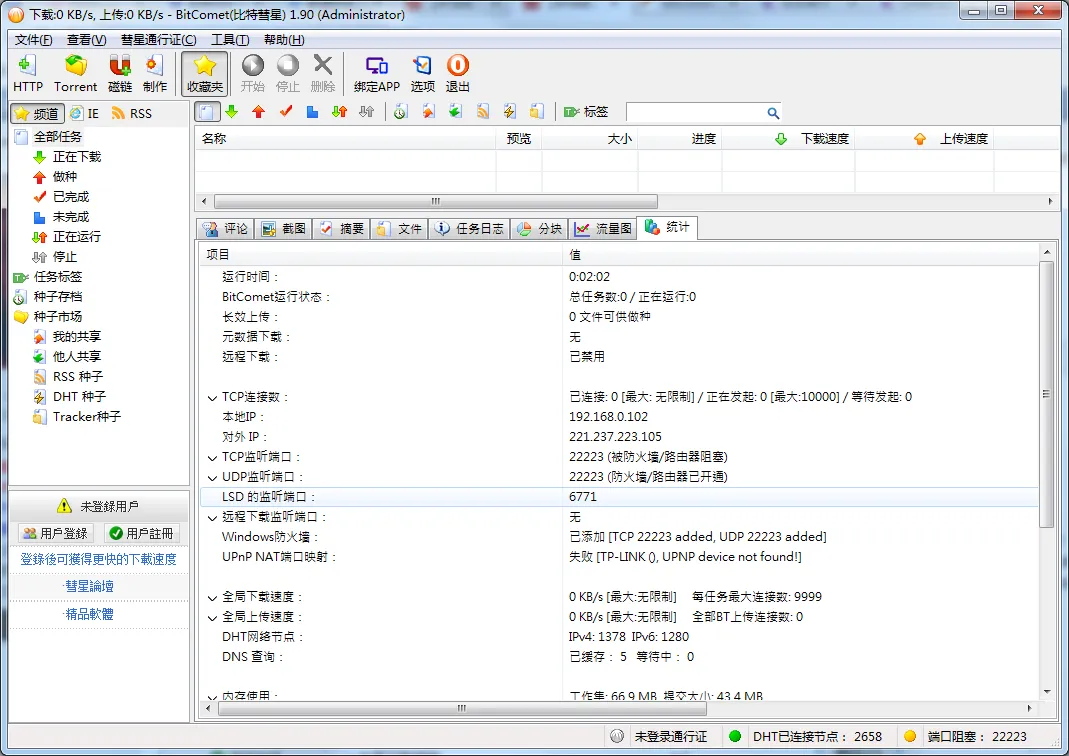Click the search magnifier icon
Viewport: 1069px width, 756px height.
[x=773, y=113]
